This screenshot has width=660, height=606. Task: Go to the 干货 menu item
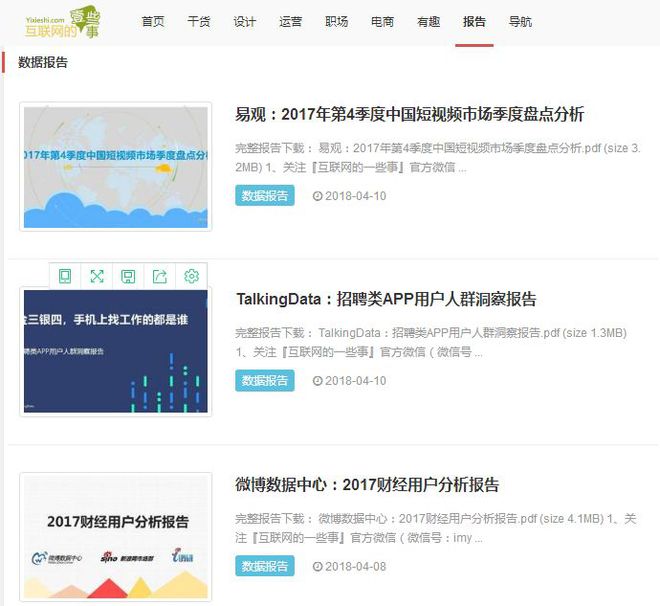tap(199, 22)
